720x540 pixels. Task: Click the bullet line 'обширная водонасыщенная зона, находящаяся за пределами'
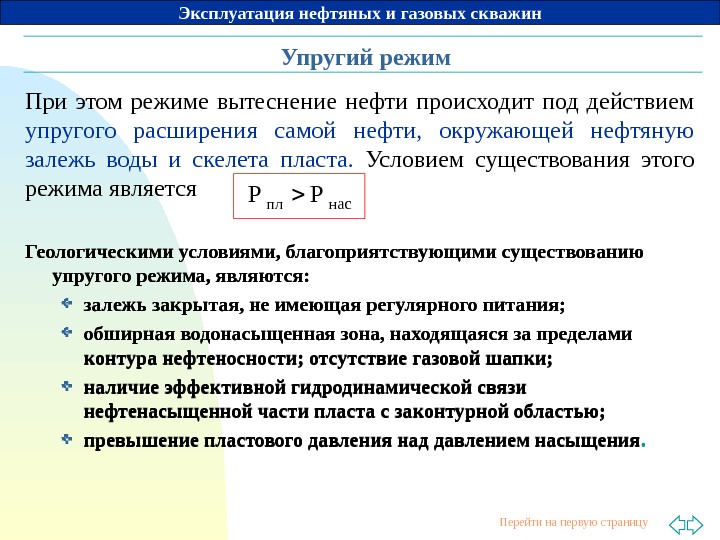tap(358, 334)
